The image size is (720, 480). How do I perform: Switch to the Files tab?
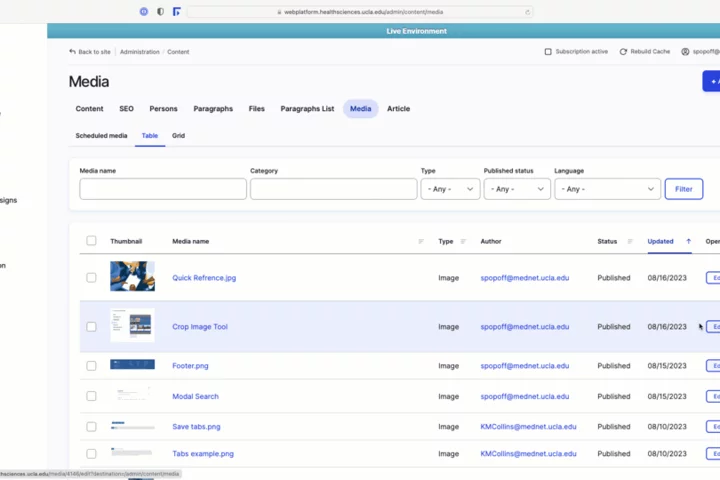(256, 108)
